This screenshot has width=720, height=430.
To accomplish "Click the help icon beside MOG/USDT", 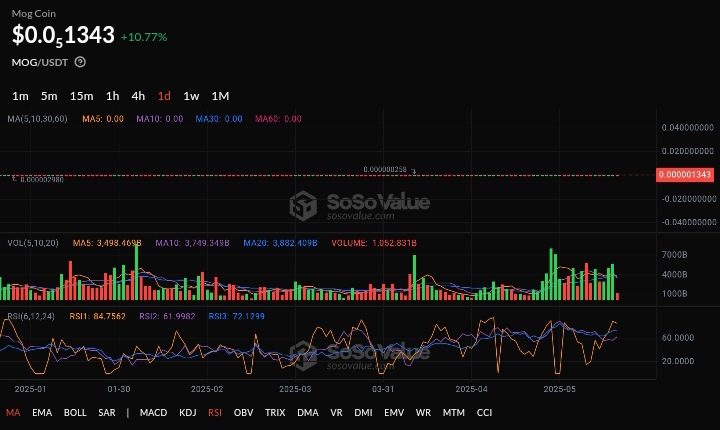I will (80, 62).
